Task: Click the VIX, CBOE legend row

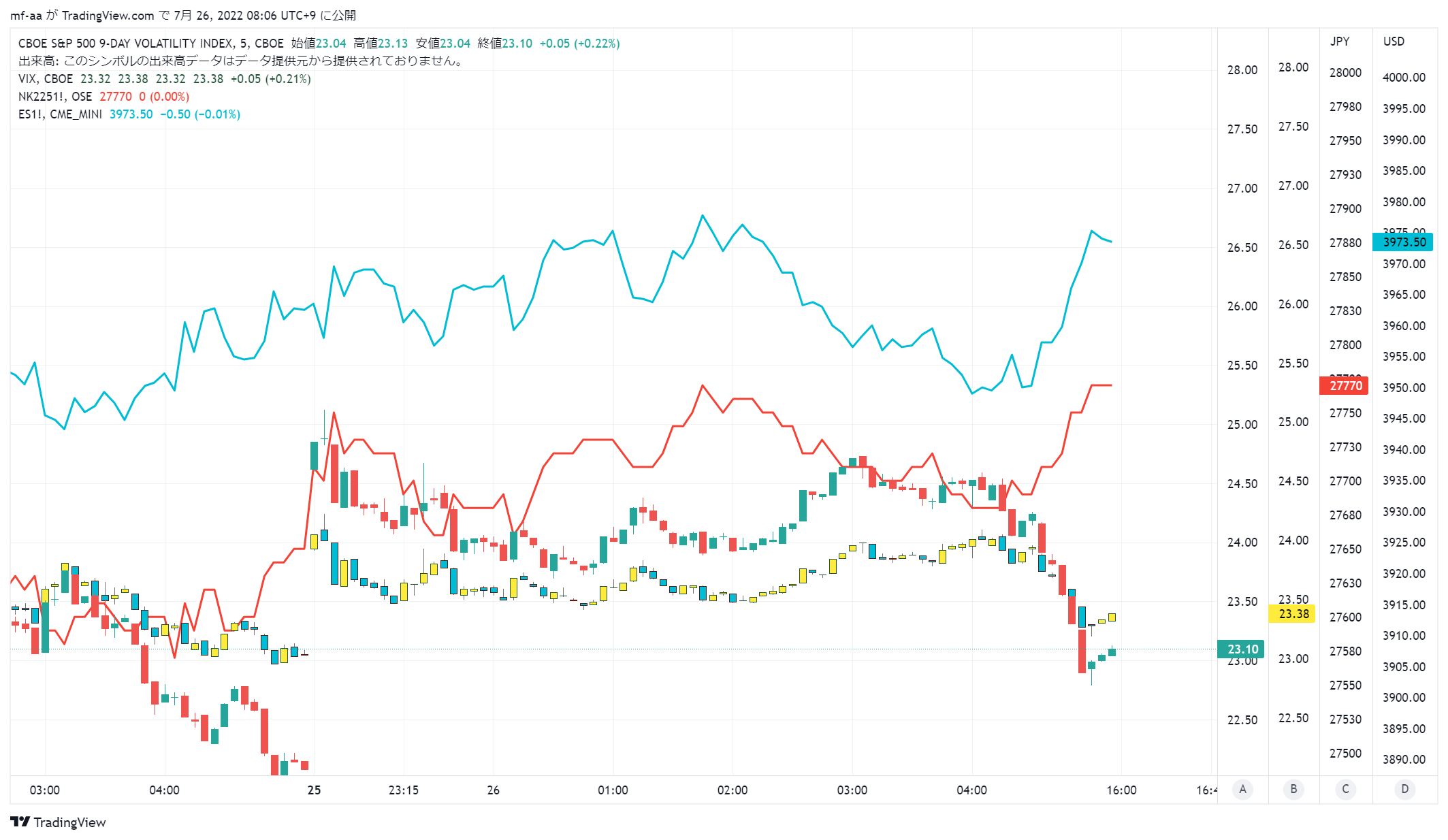Action: click(164, 79)
